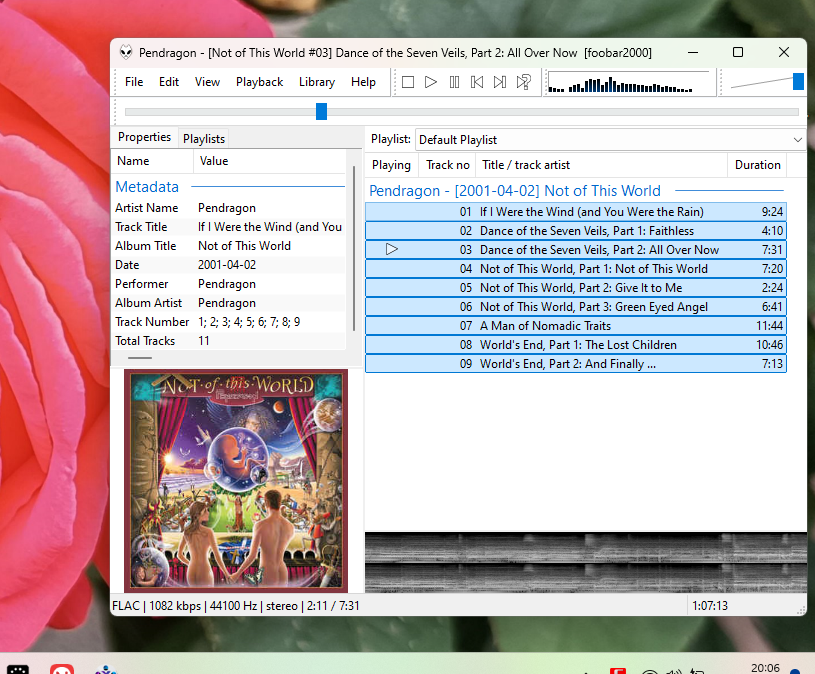Open the Playback menu
The image size is (815, 674).
[x=259, y=82]
